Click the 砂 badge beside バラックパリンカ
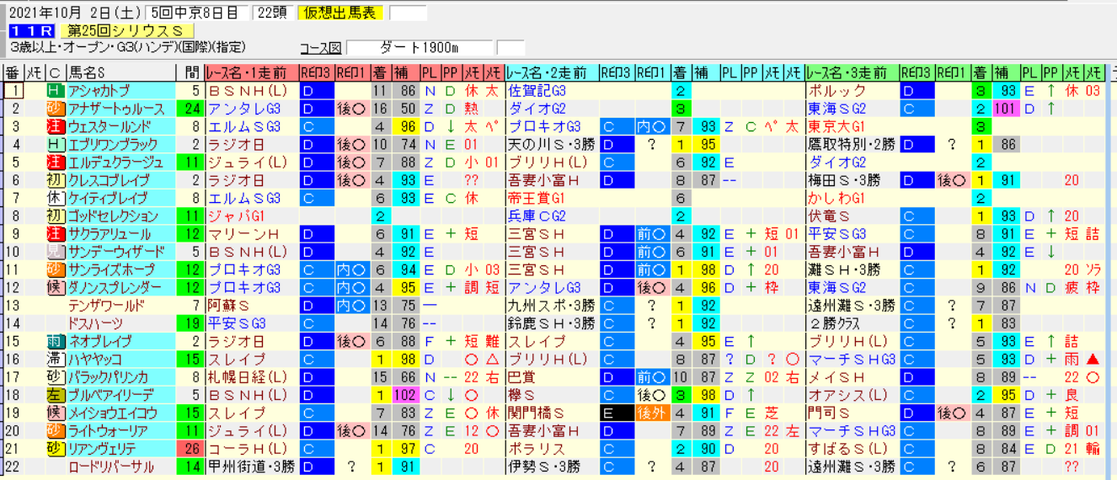 54,376
